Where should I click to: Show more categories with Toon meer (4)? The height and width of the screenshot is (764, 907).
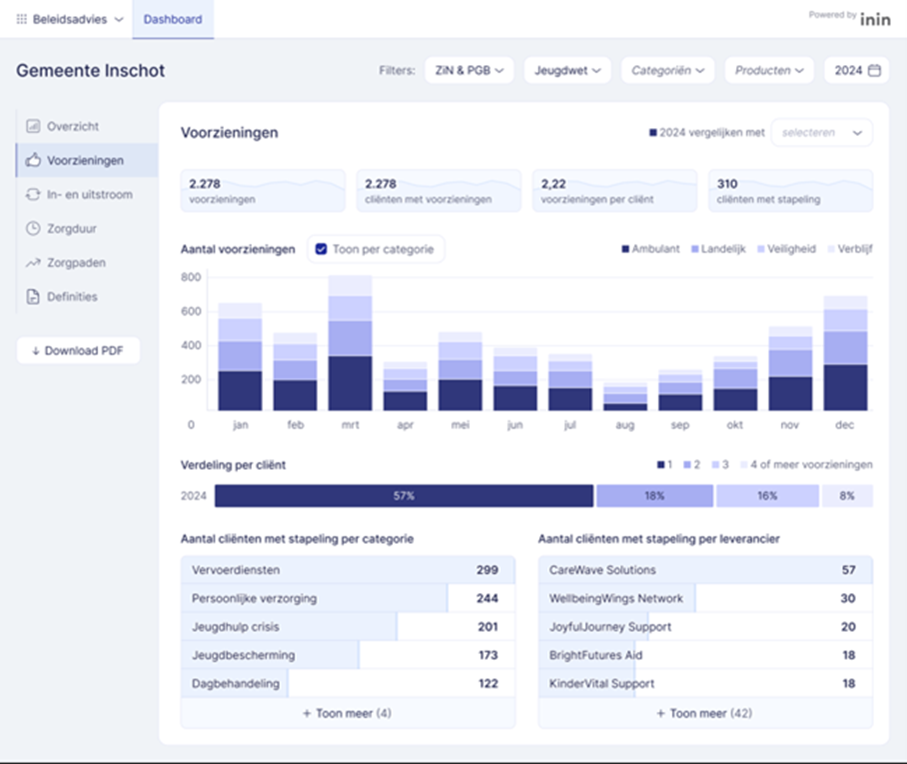347,713
